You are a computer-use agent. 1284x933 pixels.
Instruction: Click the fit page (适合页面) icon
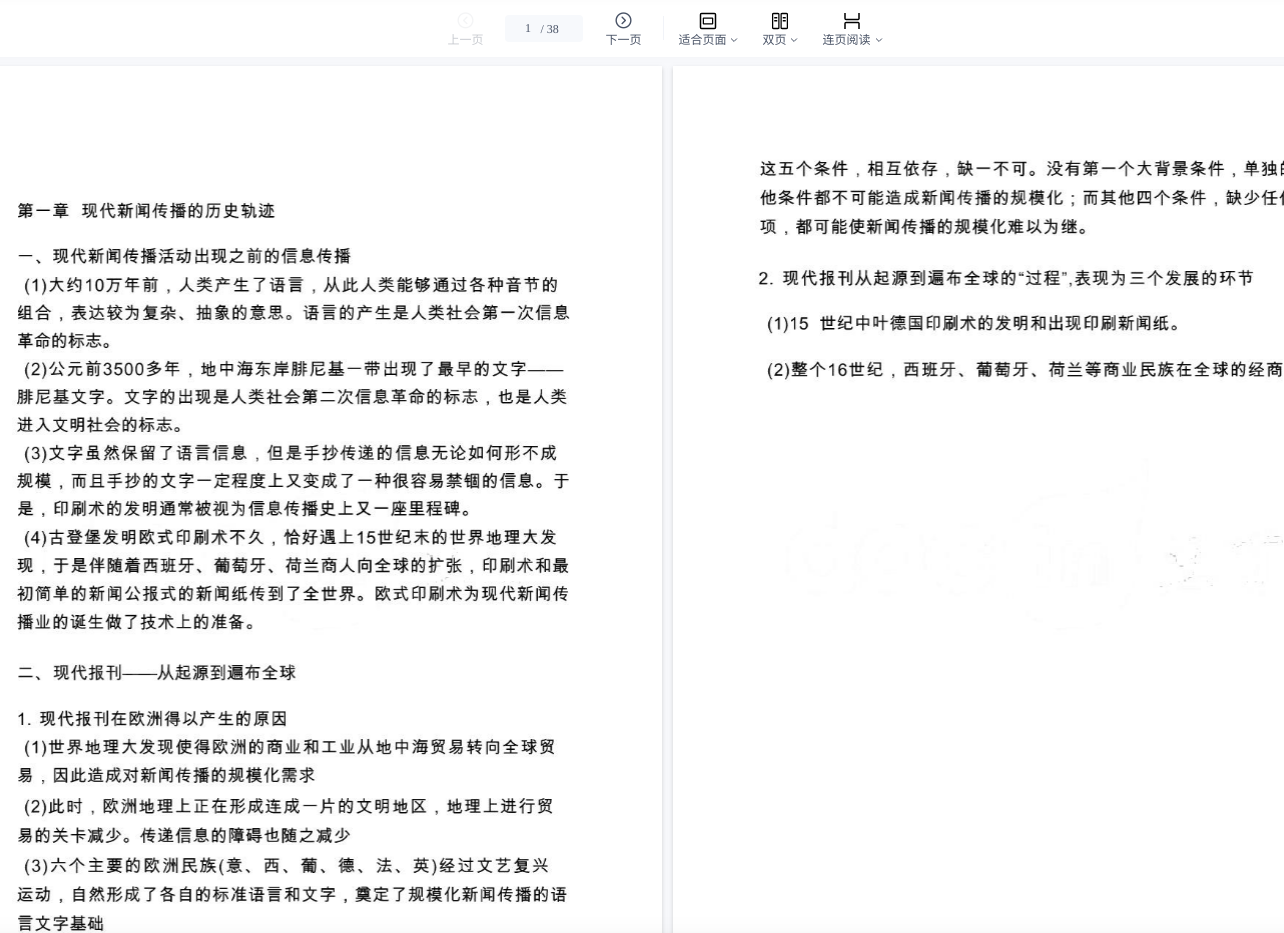707,20
